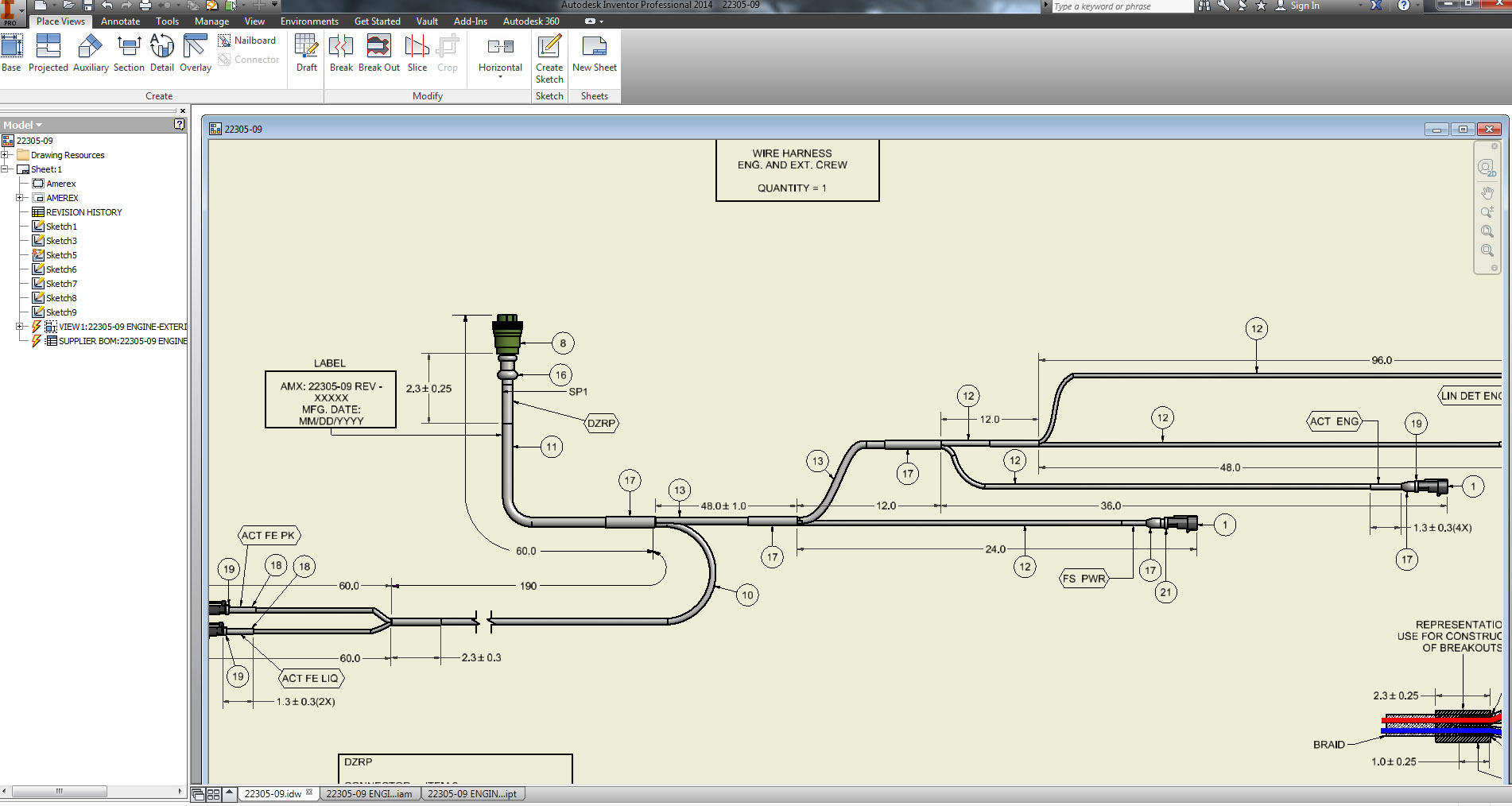
Task: Close the Model browser panel
Action: (x=182, y=111)
